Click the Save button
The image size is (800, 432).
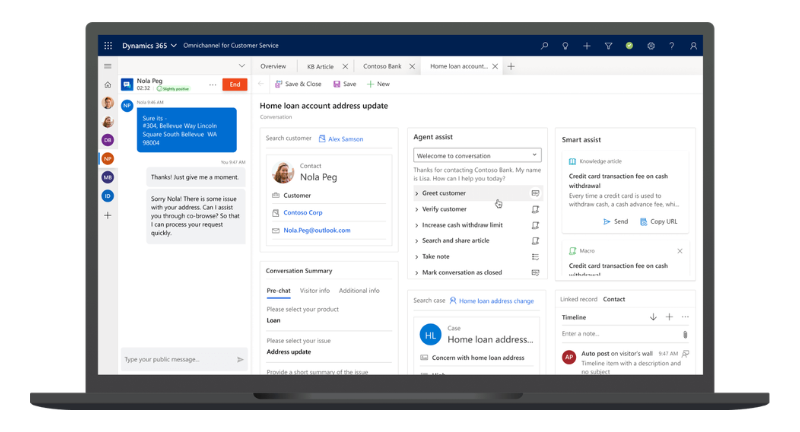pyautogui.click(x=345, y=84)
